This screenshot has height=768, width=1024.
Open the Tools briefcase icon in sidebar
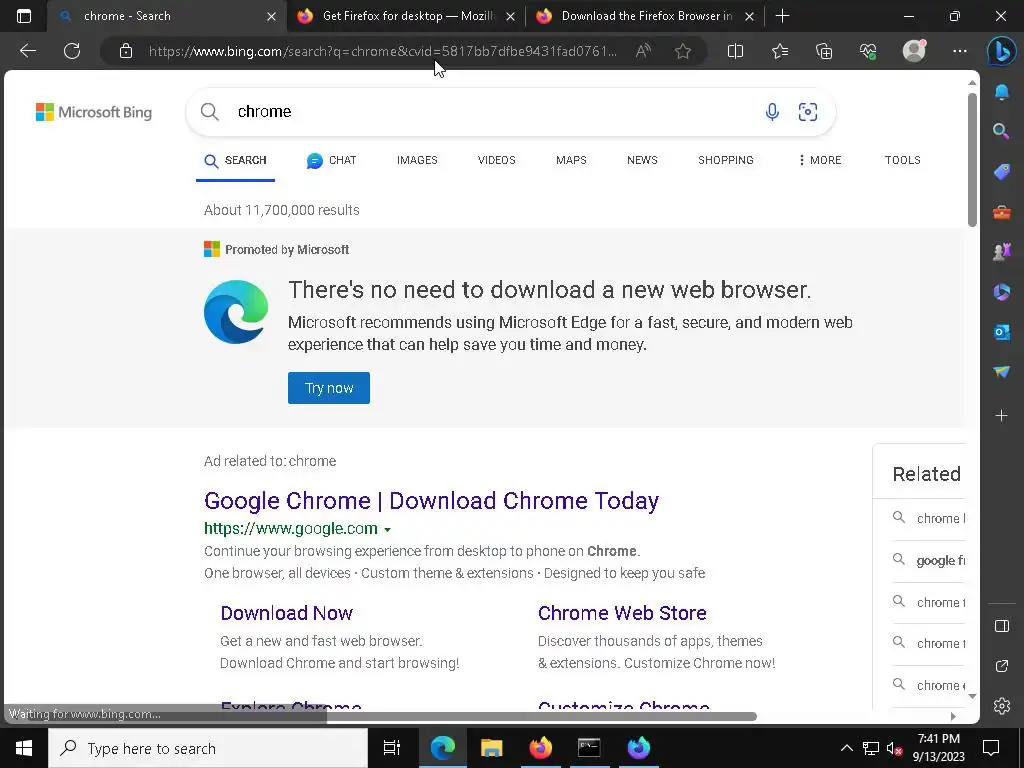coord(1002,212)
